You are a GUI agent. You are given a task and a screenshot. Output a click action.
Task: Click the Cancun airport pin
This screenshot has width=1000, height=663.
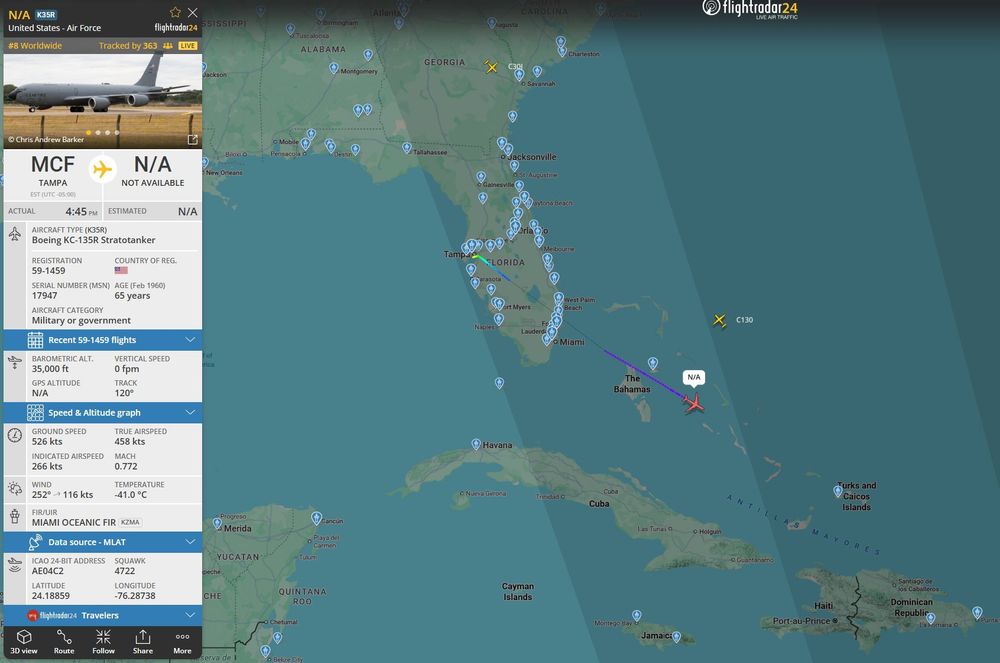coord(316,518)
